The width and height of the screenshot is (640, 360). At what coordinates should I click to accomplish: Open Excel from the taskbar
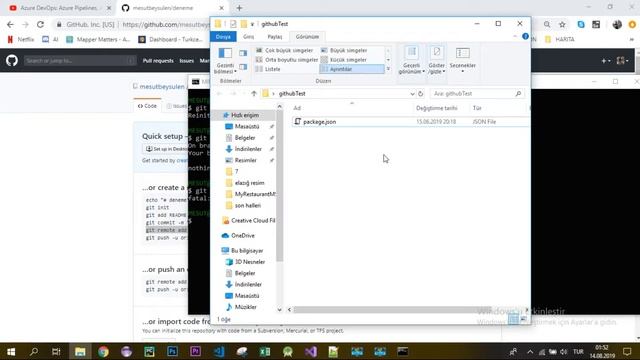coord(264,351)
